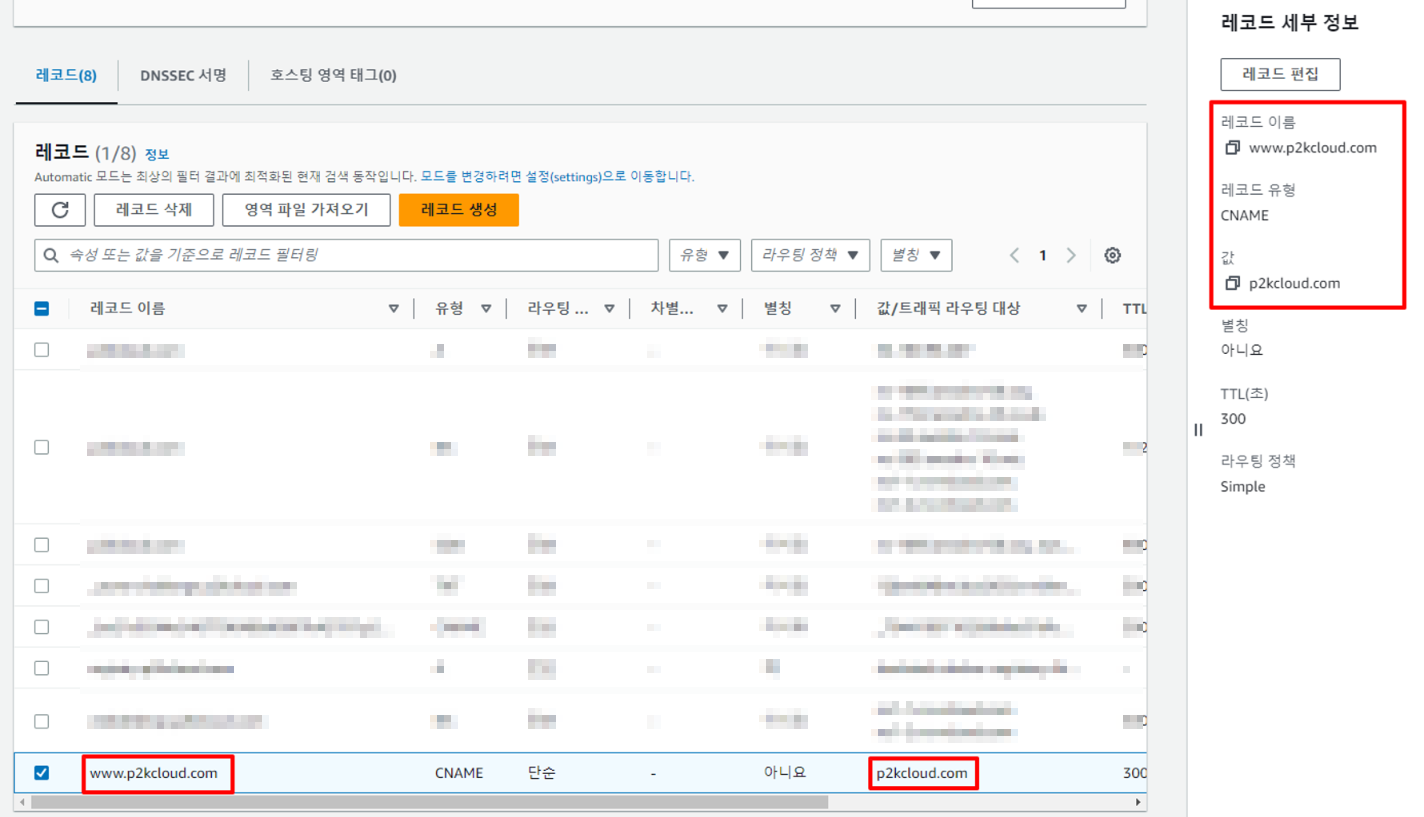The height and width of the screenshot is (817, 1424).
Task: Click 레코드 삭제 button
Action: 153,210
